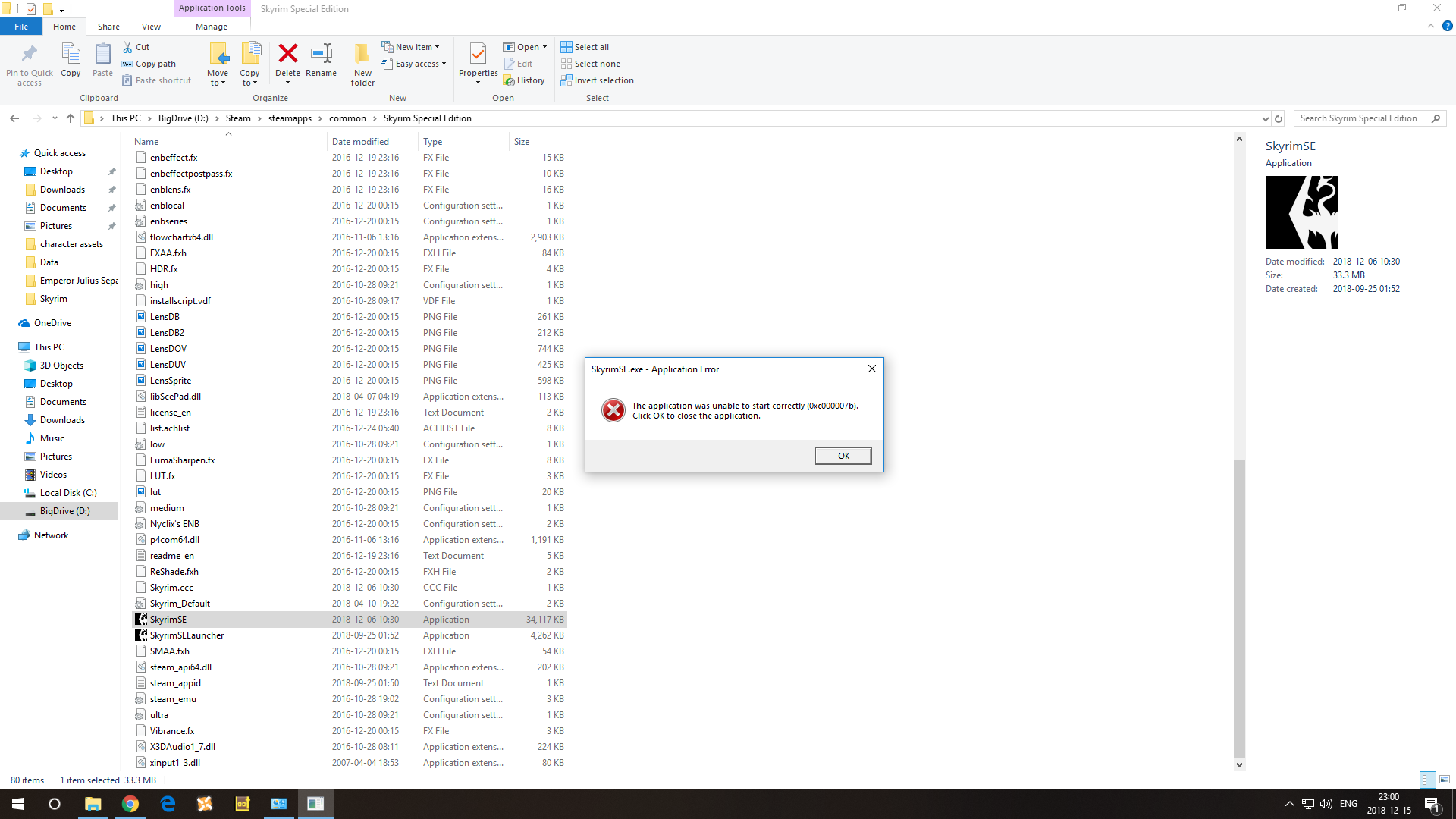Show hidden system tray icons

pyautogui.click(x=1289, y=804)
